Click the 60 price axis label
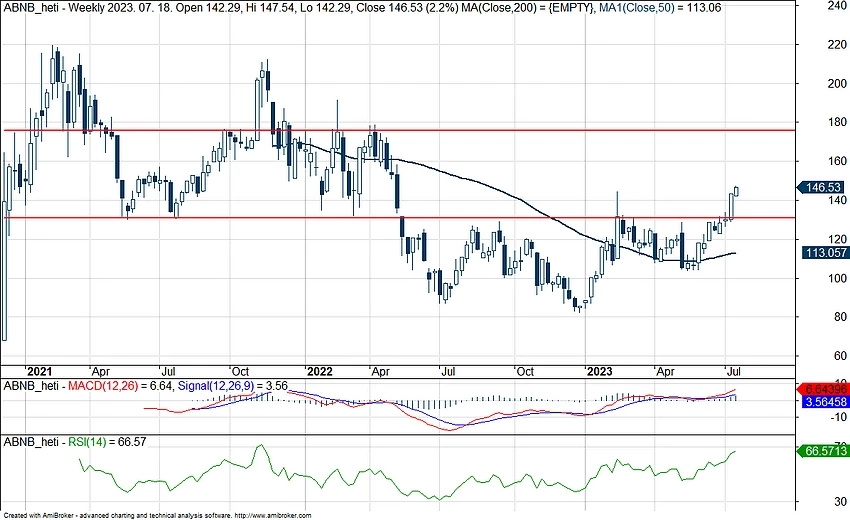850x520 pixels. point(840,356)
